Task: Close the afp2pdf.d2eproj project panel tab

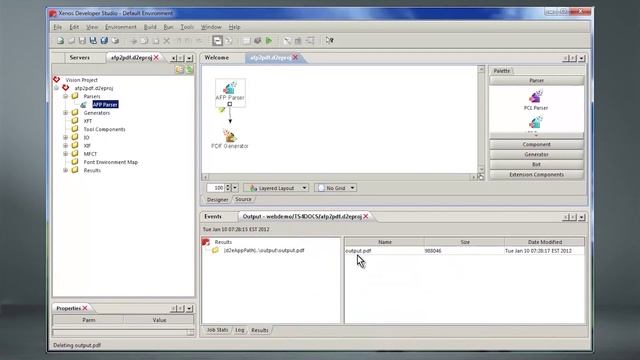Action: click(156, 58)
